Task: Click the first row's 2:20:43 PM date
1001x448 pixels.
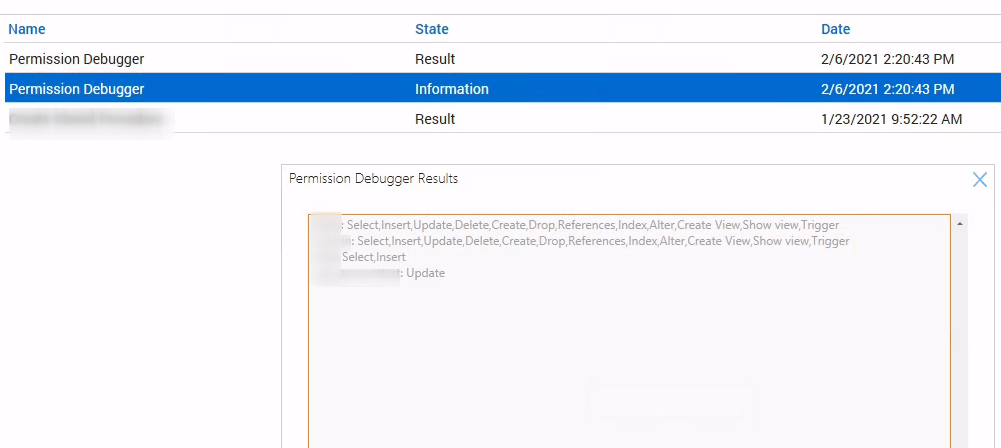Action: 887,59
